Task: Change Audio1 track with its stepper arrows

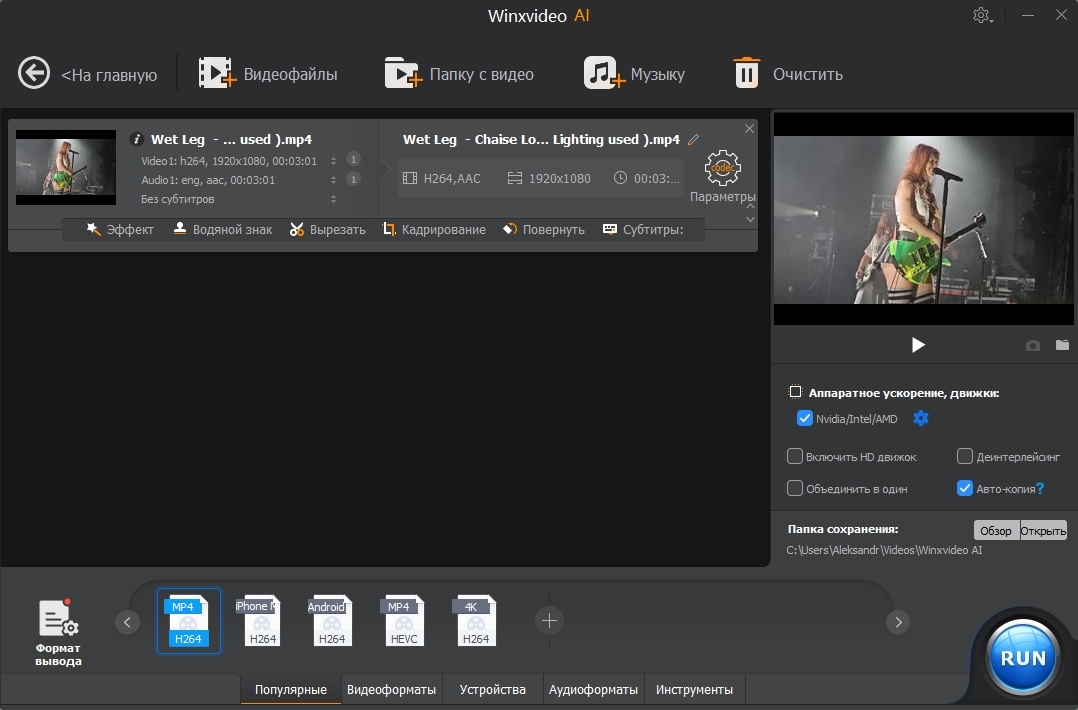Action: click(x=333, y=180)
